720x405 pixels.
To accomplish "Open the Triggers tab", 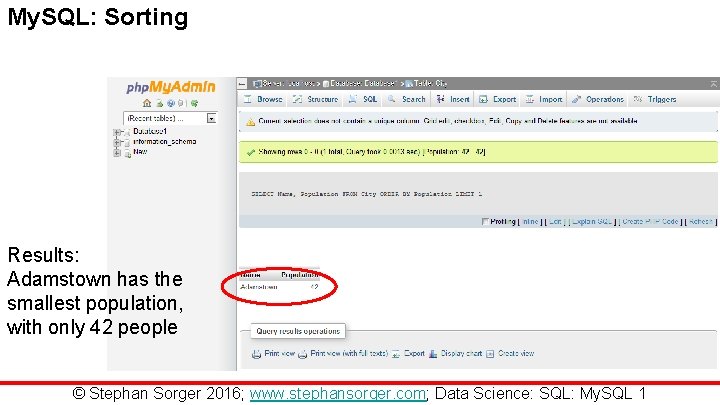I will 655,99.
